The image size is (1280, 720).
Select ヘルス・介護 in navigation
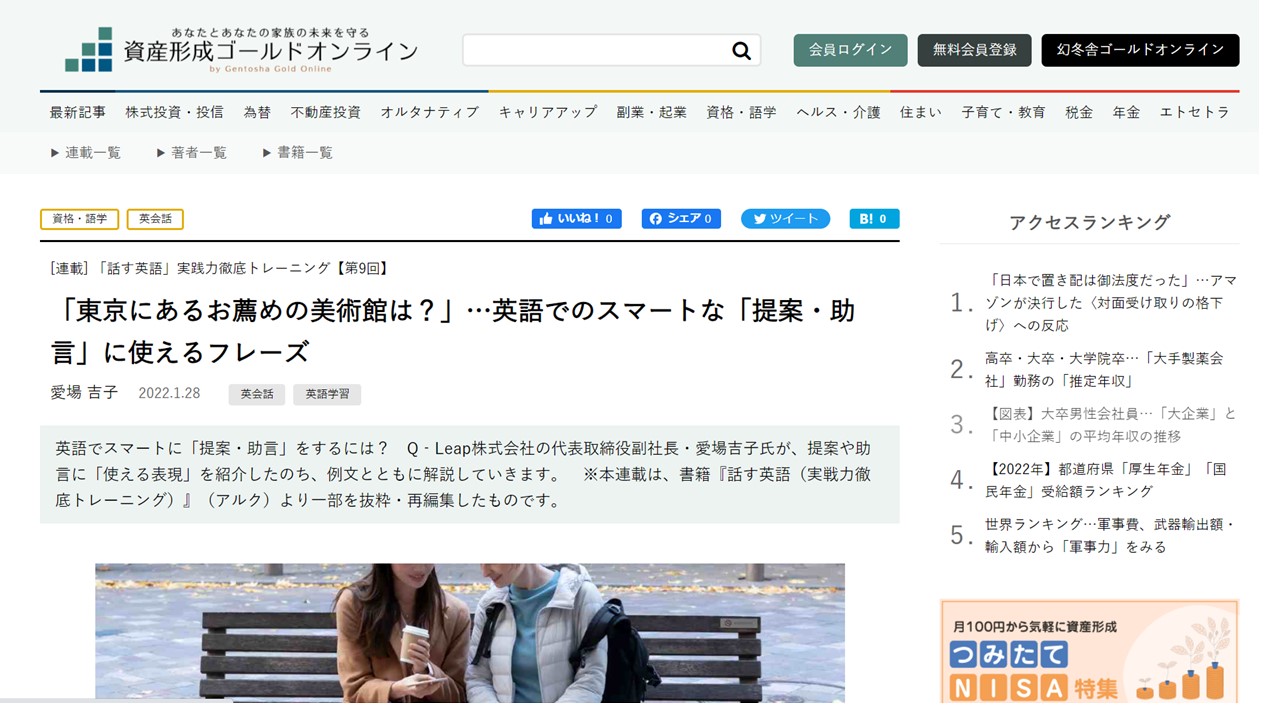838,112
